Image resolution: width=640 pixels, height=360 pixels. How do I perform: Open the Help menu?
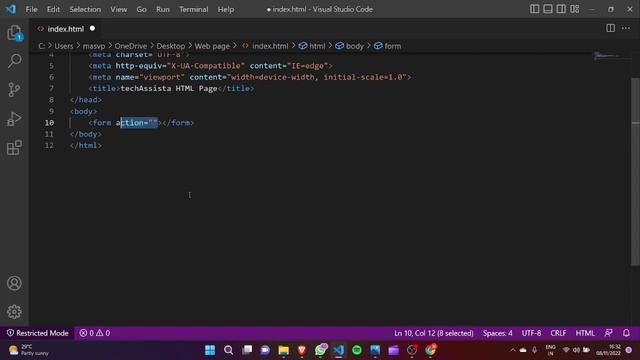226,9
